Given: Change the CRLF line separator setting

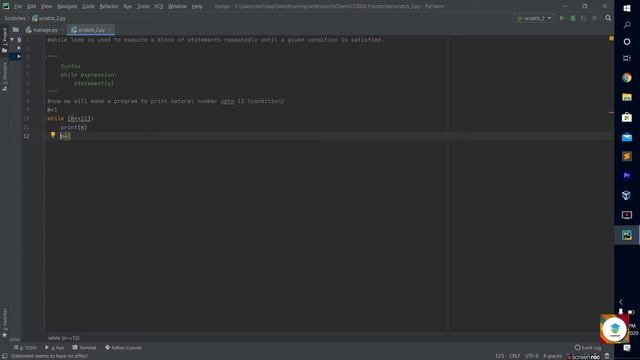Looking at the screenshot, I should (x=514, y=356).
